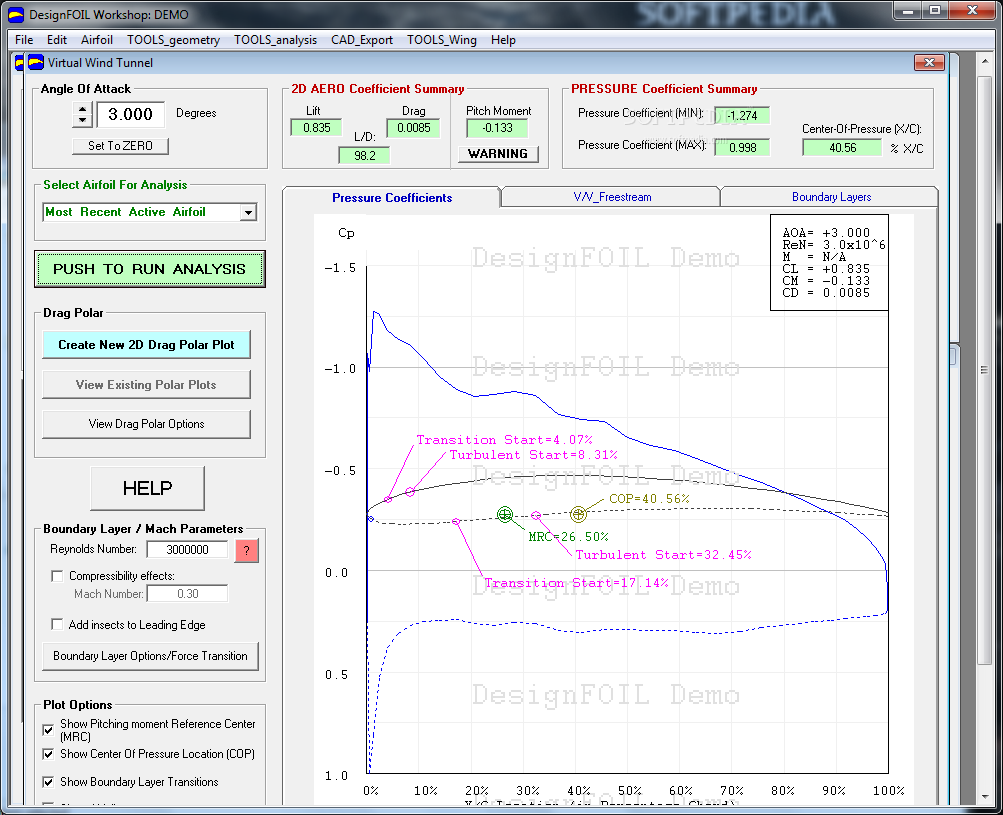Click the vertical scrollbar down arrow
Screen dimensions: 1003x815
[985, 797]
